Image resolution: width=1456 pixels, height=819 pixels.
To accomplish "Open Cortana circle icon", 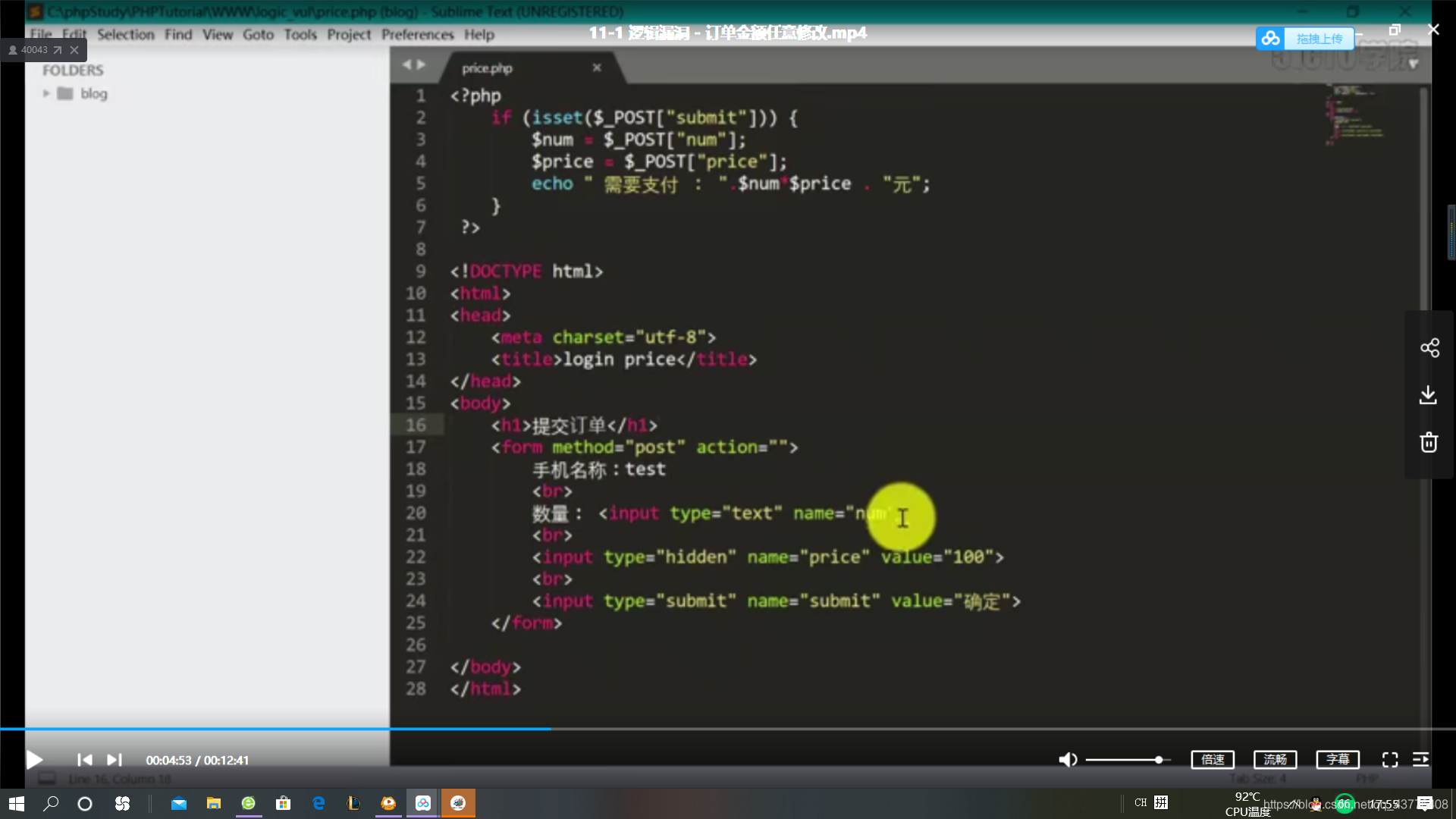I will (x=85, y=803).
